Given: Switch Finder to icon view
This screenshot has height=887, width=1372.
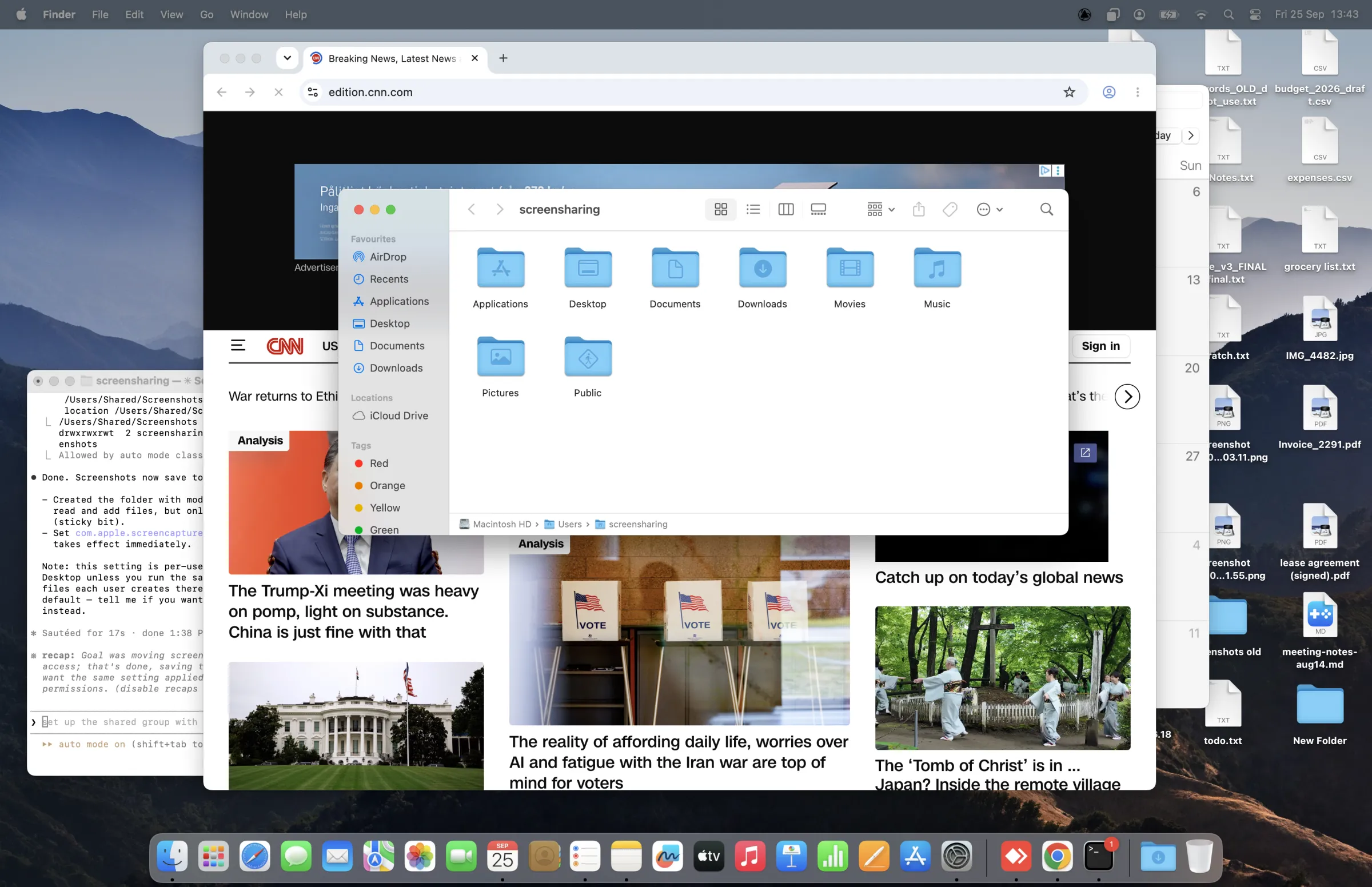Looking at the screenshot, I should [x=720, y=209].
